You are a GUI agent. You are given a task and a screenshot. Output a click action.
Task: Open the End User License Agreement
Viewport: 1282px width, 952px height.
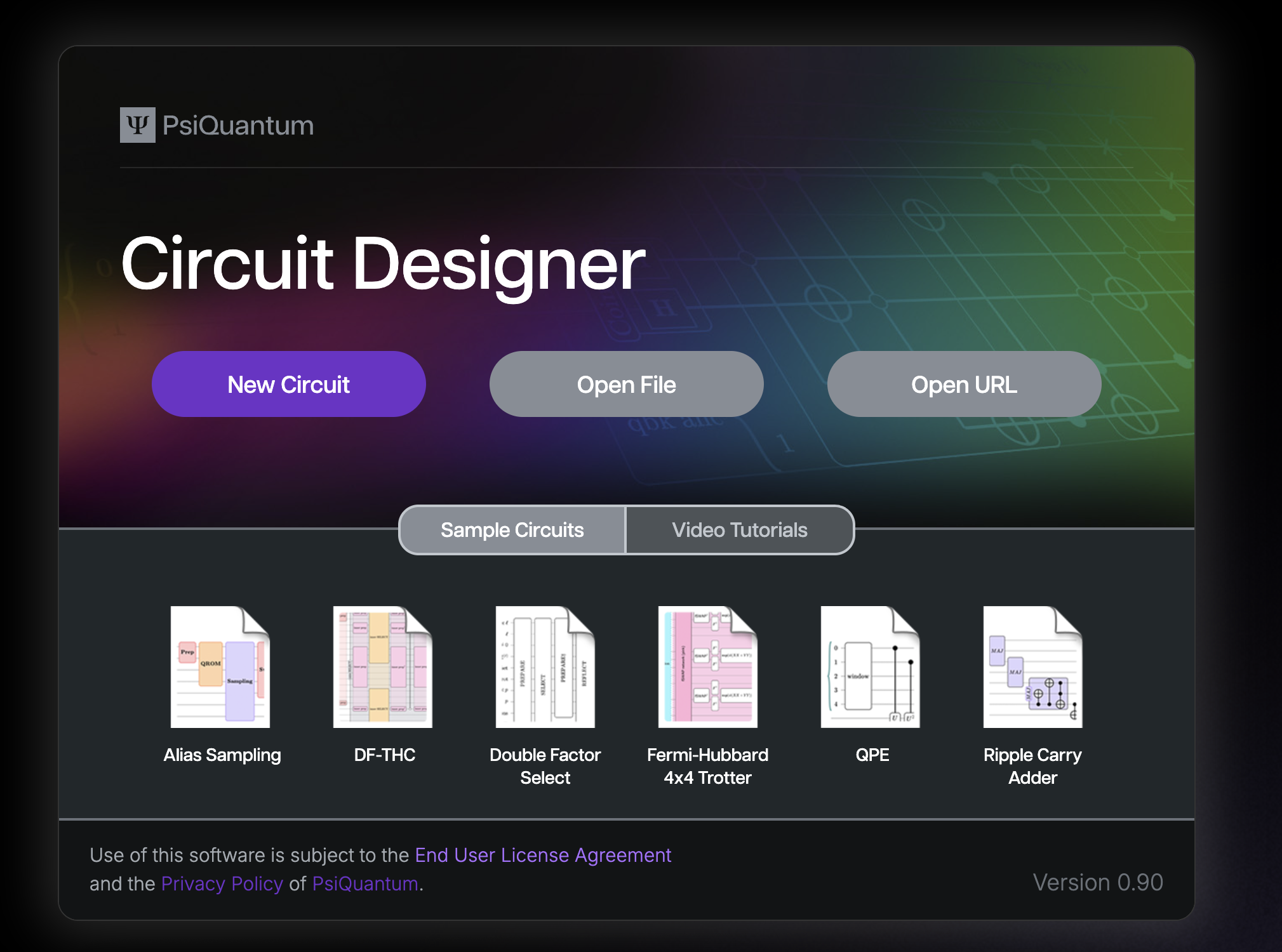pos(542,855)
